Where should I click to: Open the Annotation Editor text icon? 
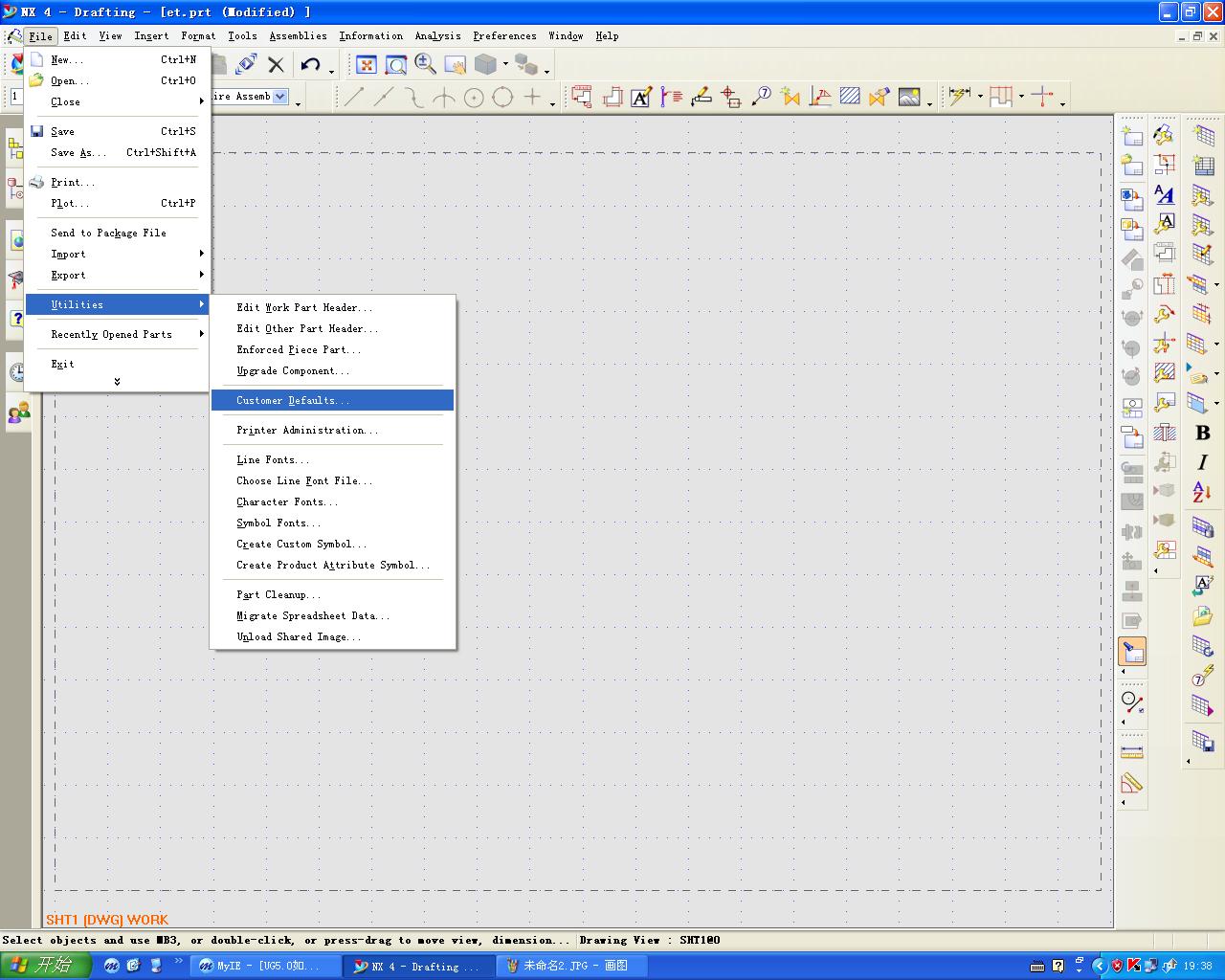pyautogui.click(x=641, y=97)
